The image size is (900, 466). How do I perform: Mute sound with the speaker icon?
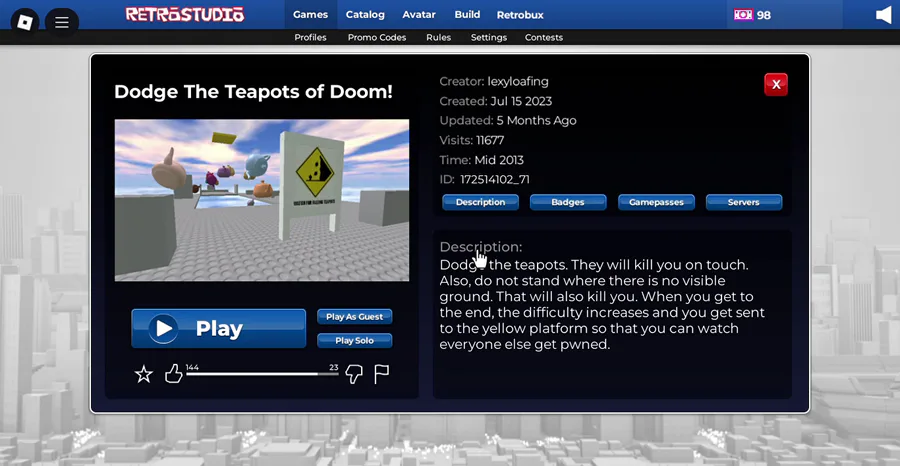pos(883,15)
